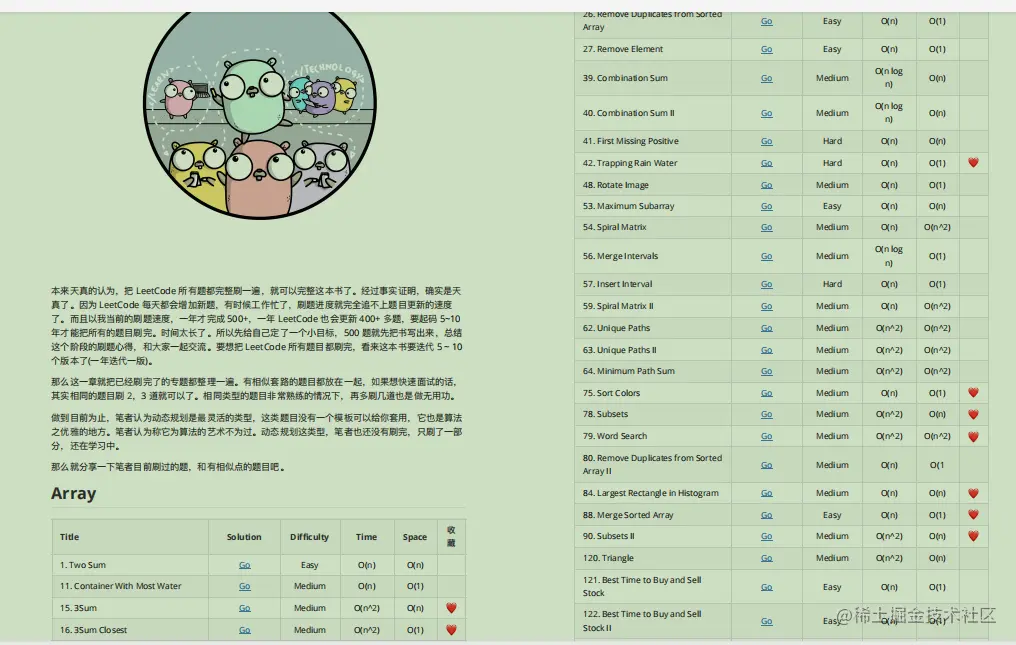The image size is (1016, 645).
Task: Open Go link for 84. Largest Rectangle in Histogram
Action: [x=767, y=493]
